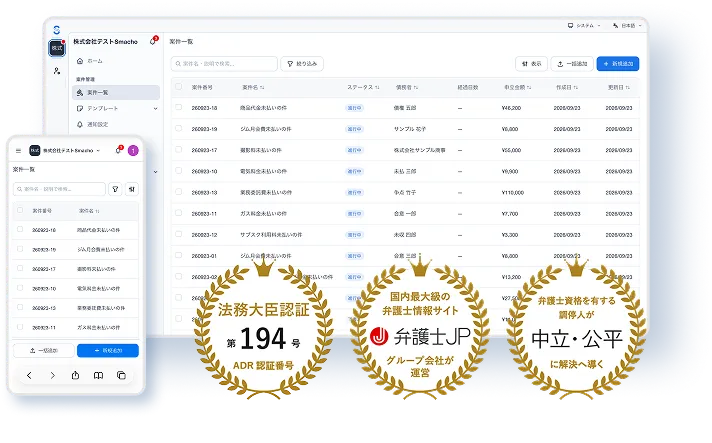Select the 株式 organization tile in desktop rail
Image resolution: width=712 pixels, height=443 pixels.
[x=57, y=48]
